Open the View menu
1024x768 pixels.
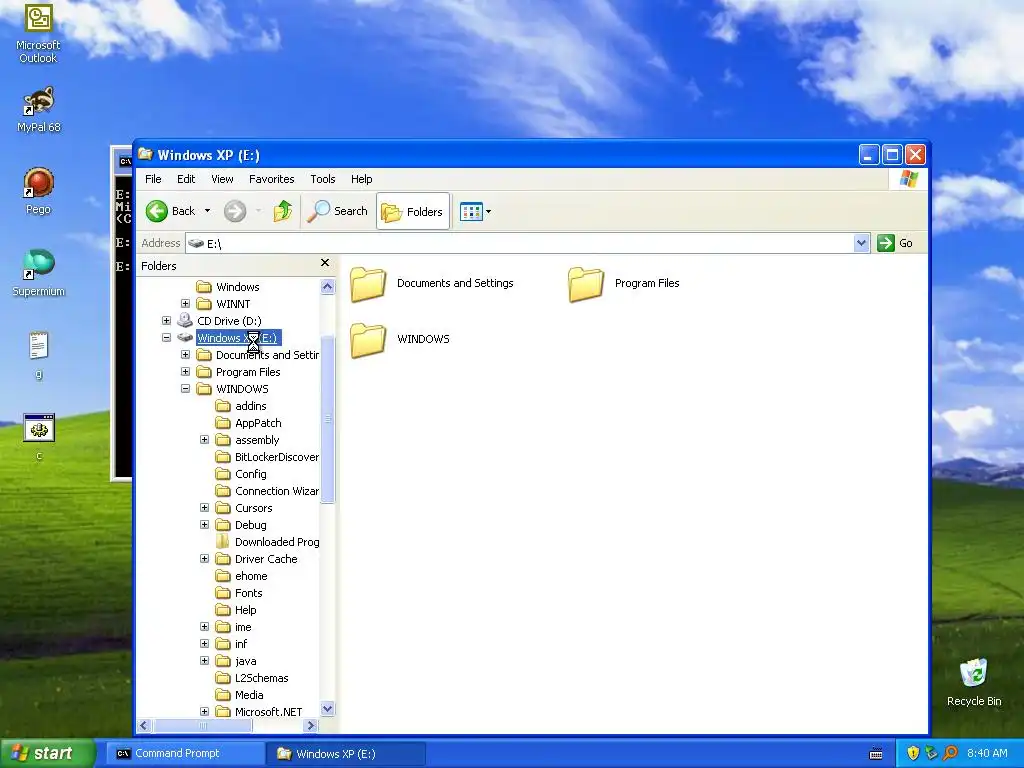pyautogui.click(x=222, y=179)
